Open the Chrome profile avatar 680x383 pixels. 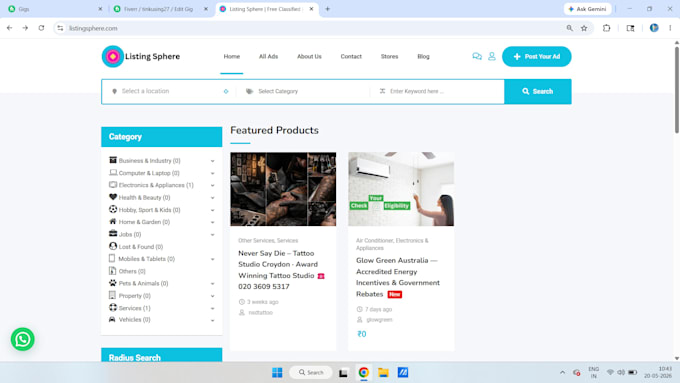pos(654,28)
